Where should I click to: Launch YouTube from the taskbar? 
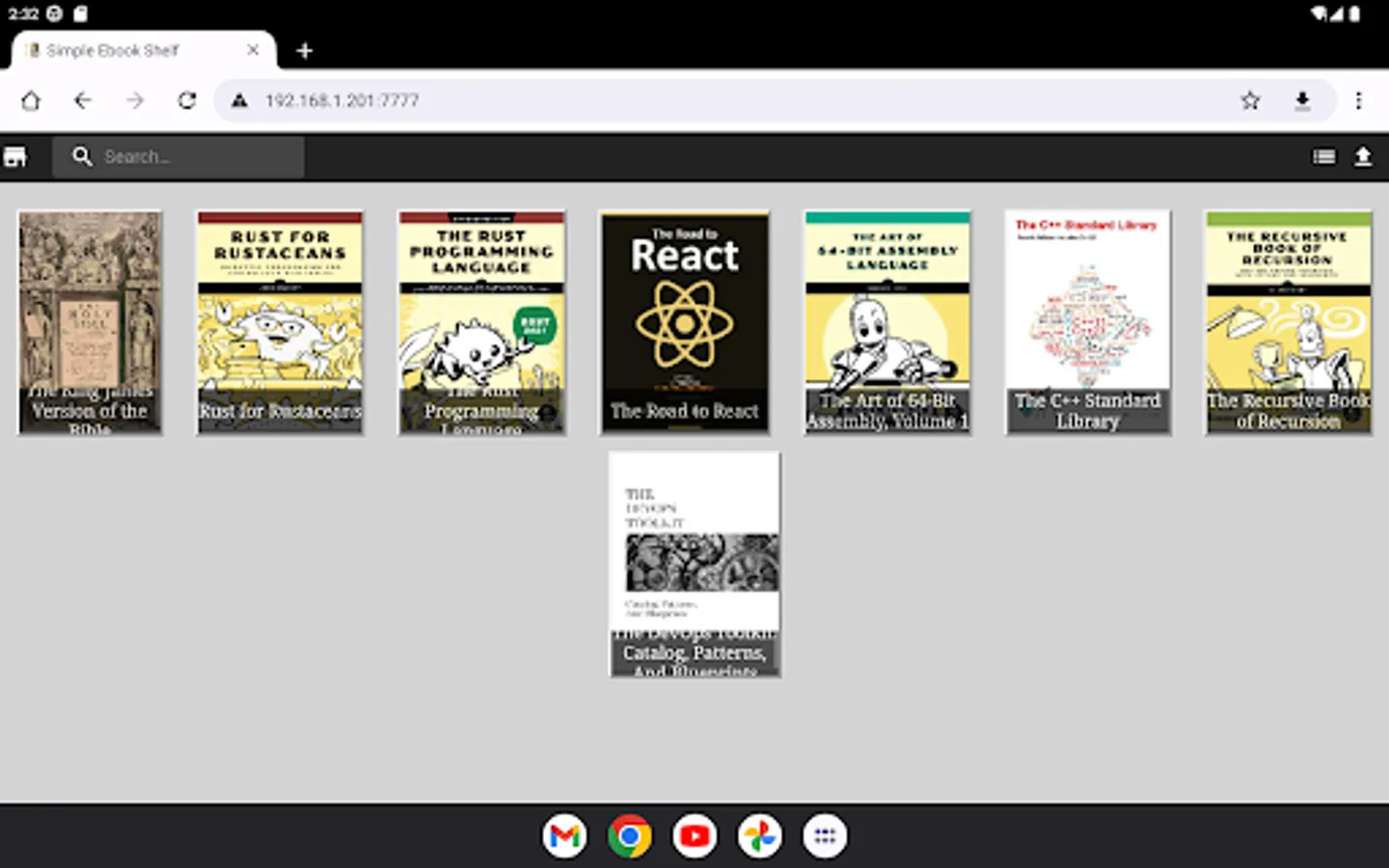click(x=694, y=836)
